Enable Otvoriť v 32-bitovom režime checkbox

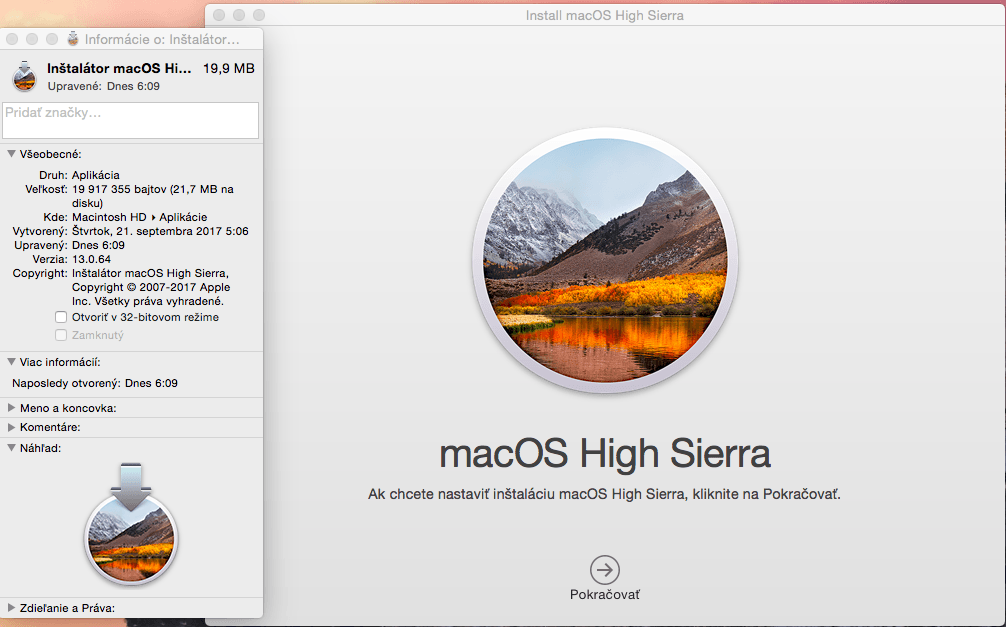(61, 317)
